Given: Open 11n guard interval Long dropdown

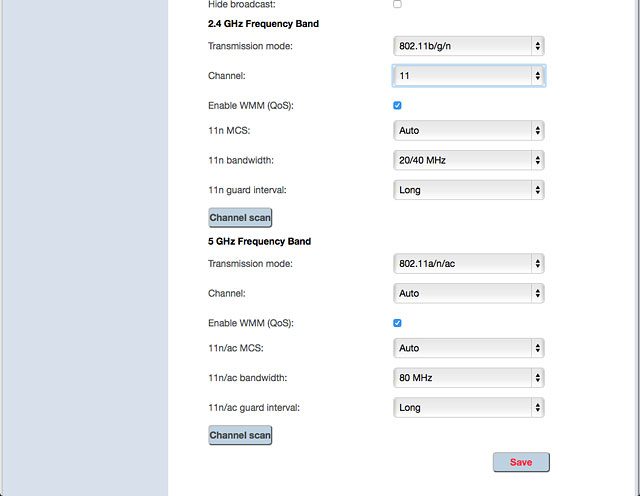Looking at the screenshot, I should [469, 190].
